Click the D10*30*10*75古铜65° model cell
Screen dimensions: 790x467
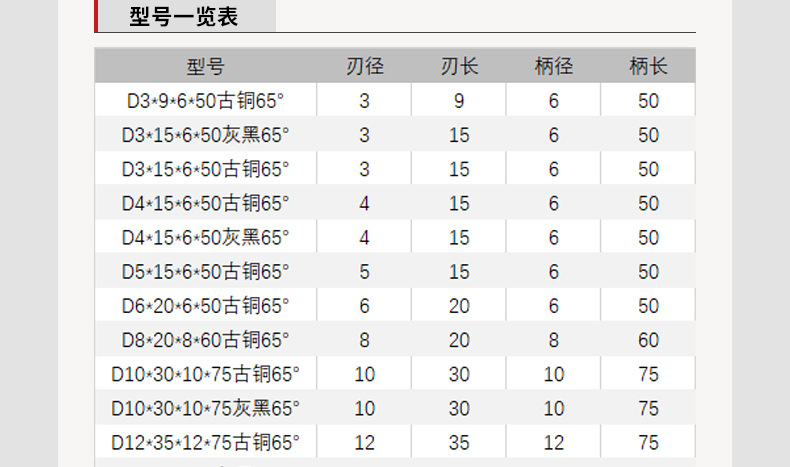(x=206, y=375)
